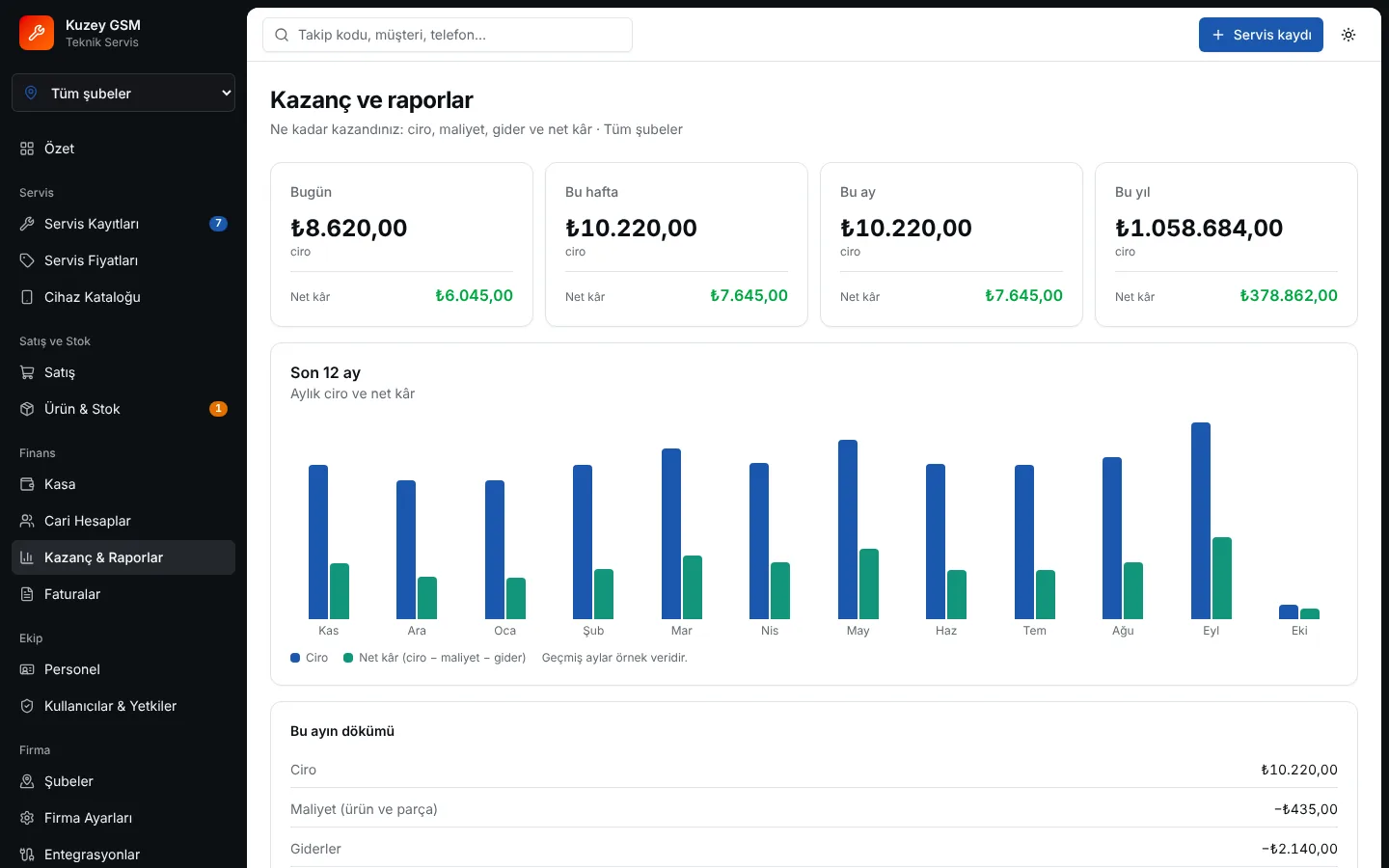Toggle the light/dark theme sun icon
This screenshot has width=1389, height=868.
tap(1348, 35)
